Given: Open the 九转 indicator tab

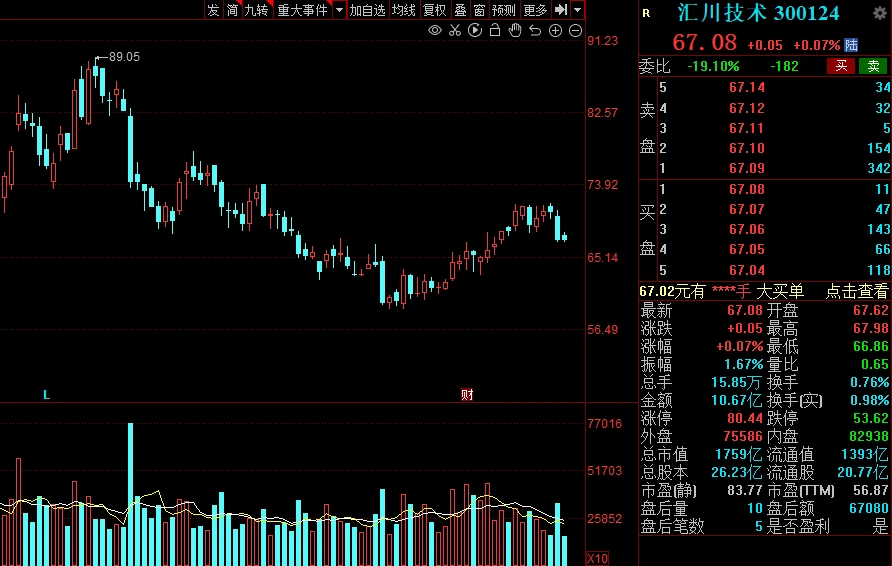Looking at the screenshot, I should click(x=257, y=10).
